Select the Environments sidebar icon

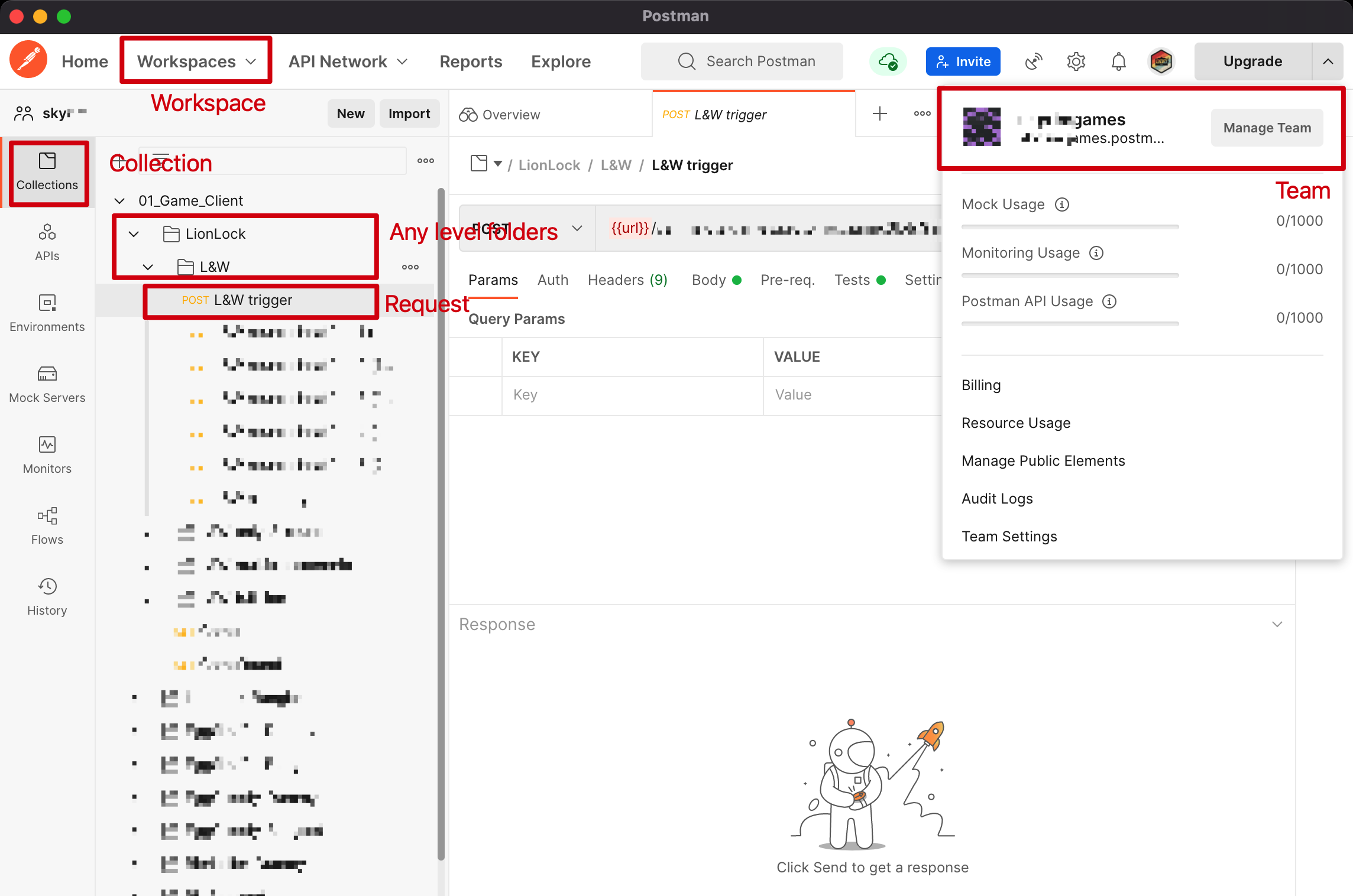47,313
